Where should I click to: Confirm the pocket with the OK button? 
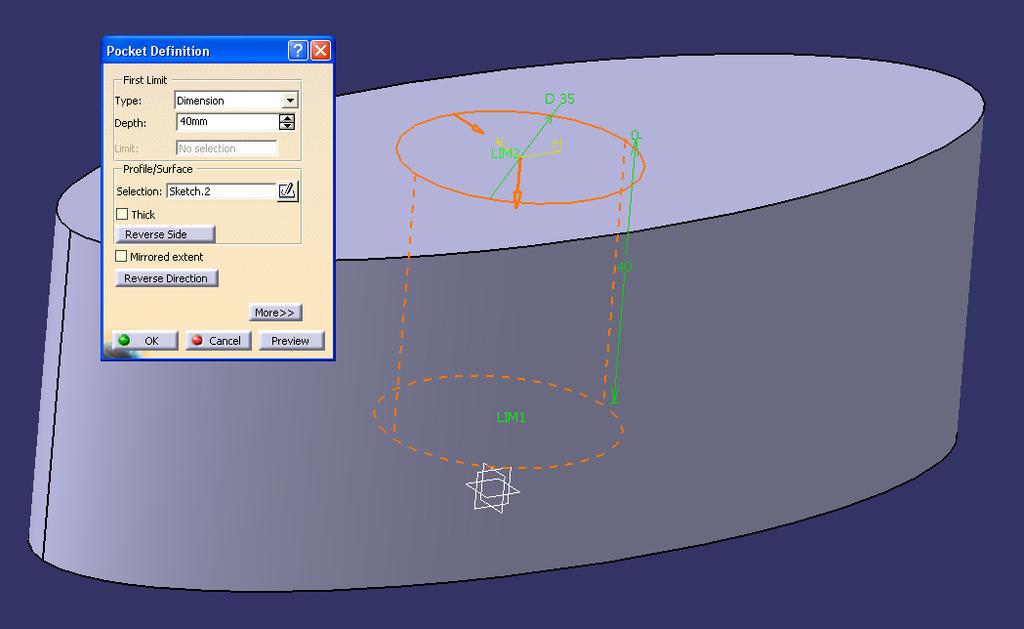click(145, 341)
